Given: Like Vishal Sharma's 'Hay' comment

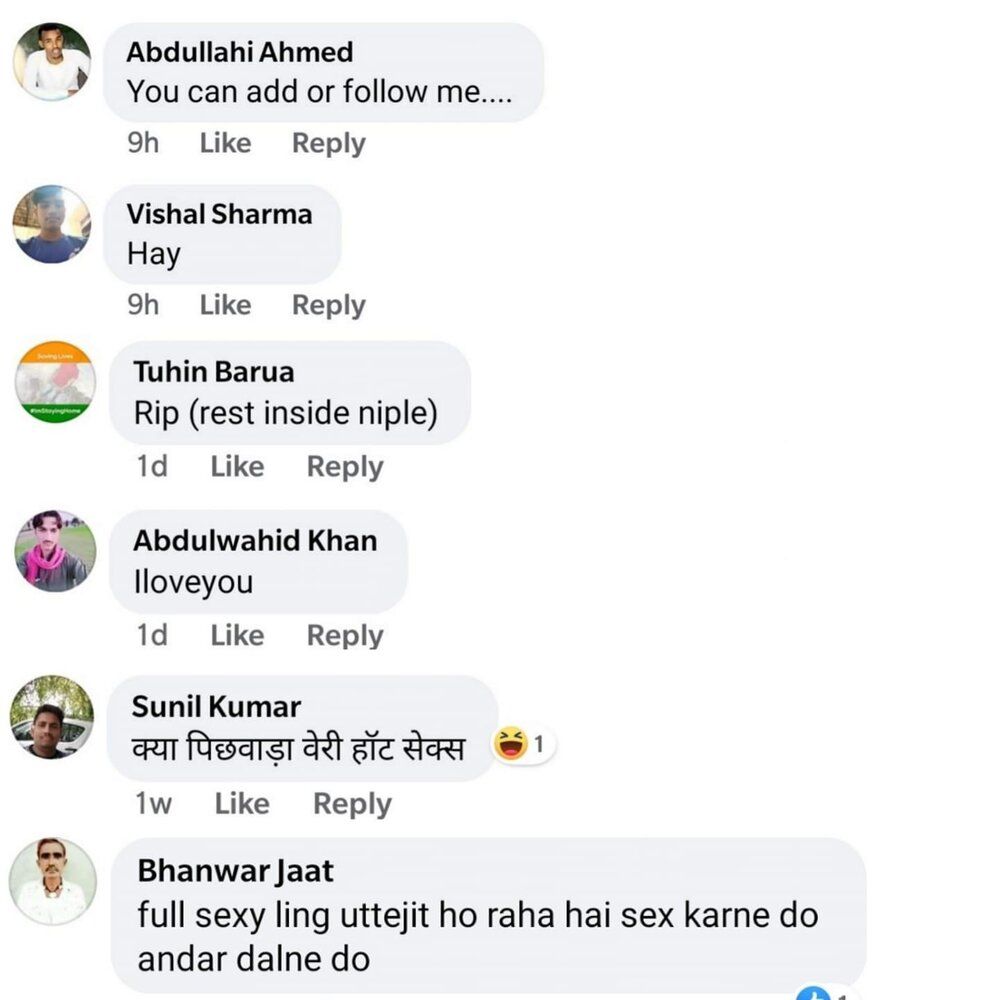Looking at the screenshot, I should [225, 305].
